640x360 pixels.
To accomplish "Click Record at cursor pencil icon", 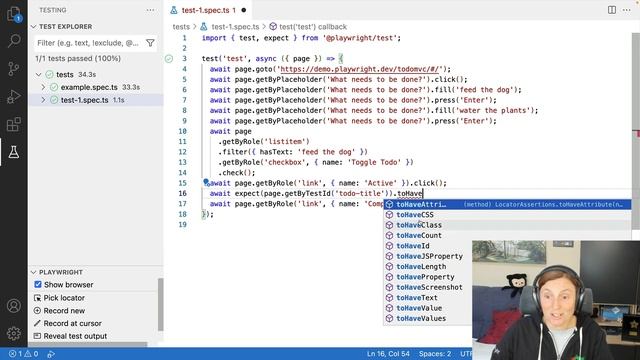I will (x=37, y=323).
